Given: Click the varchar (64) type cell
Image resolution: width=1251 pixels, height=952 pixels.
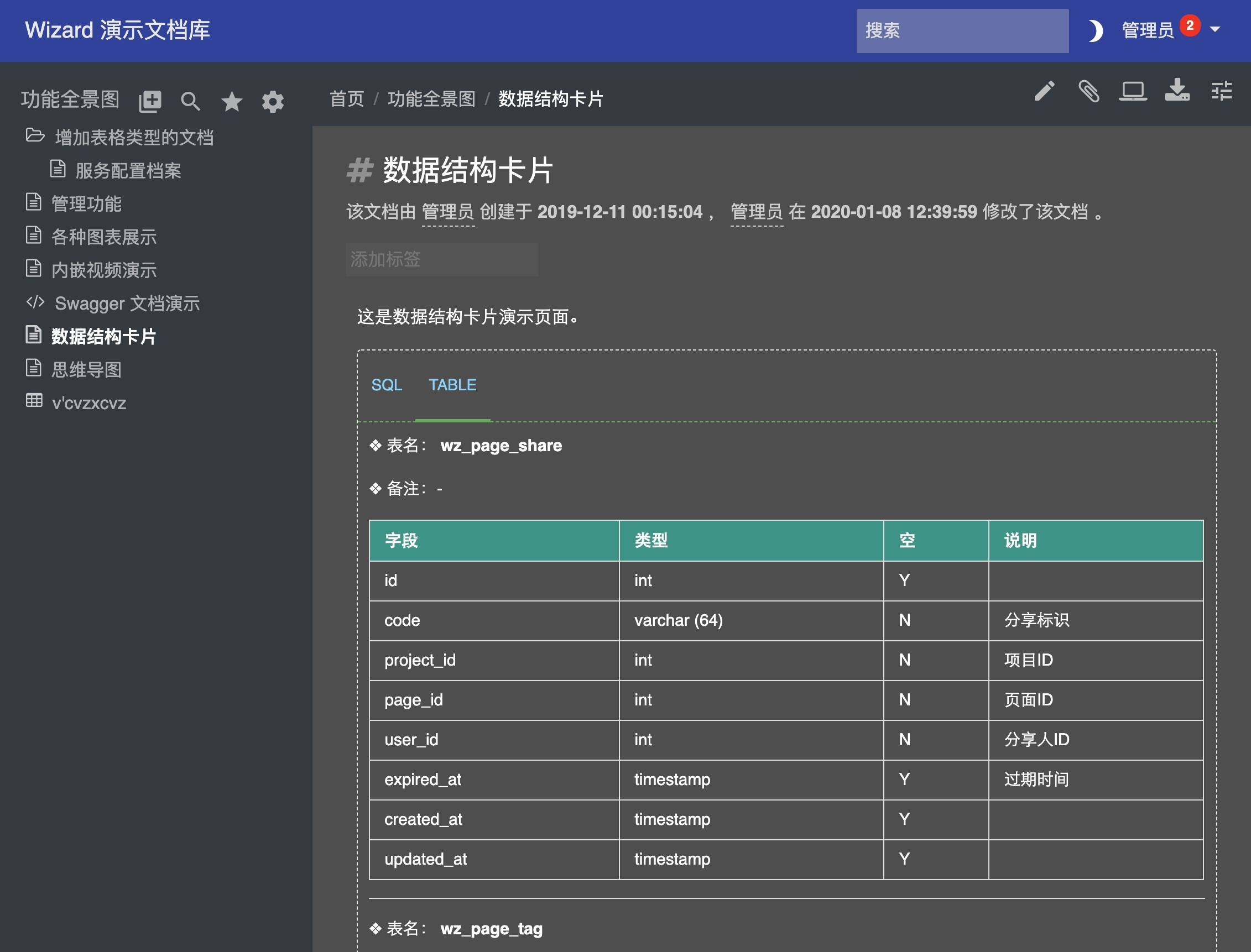Looking at the screenshot, I should tap(751, 620).
